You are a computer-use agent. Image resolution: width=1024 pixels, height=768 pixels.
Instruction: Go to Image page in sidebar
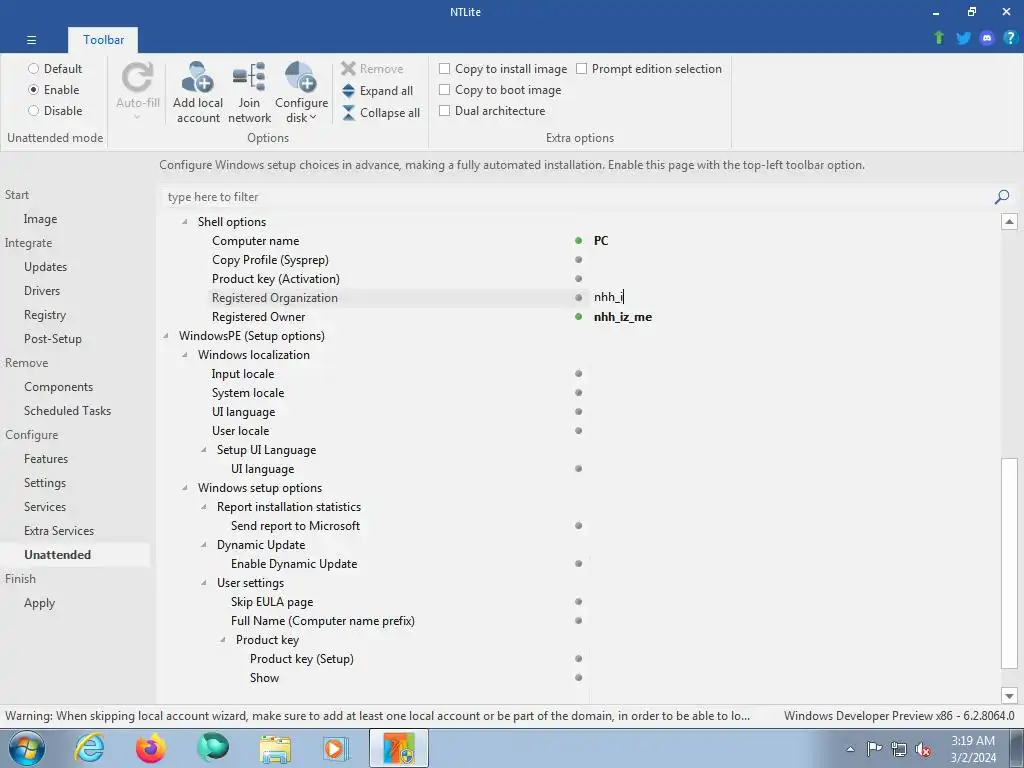click(40, 219)
